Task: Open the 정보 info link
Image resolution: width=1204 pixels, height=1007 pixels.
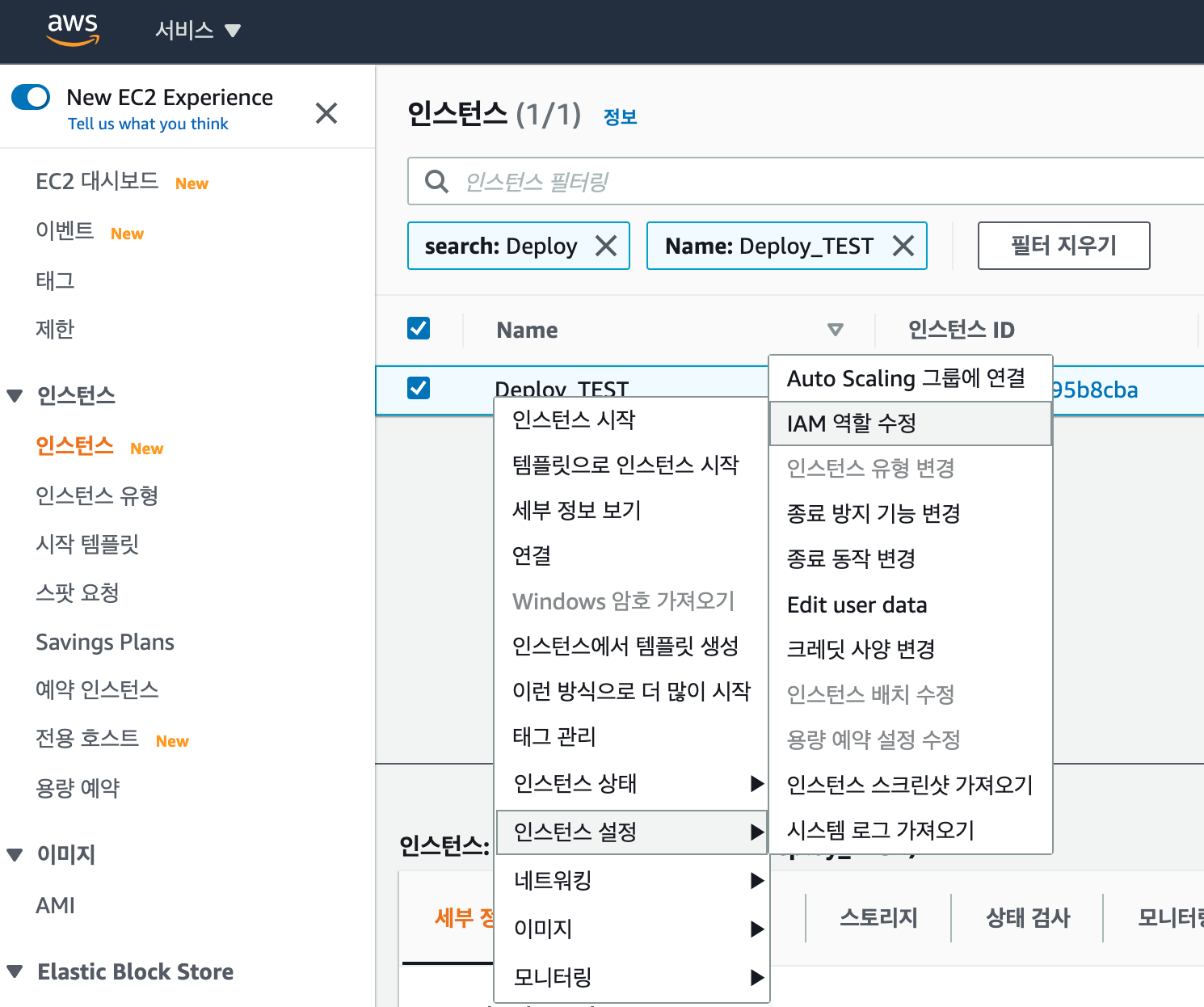Action: click(621, 116)
